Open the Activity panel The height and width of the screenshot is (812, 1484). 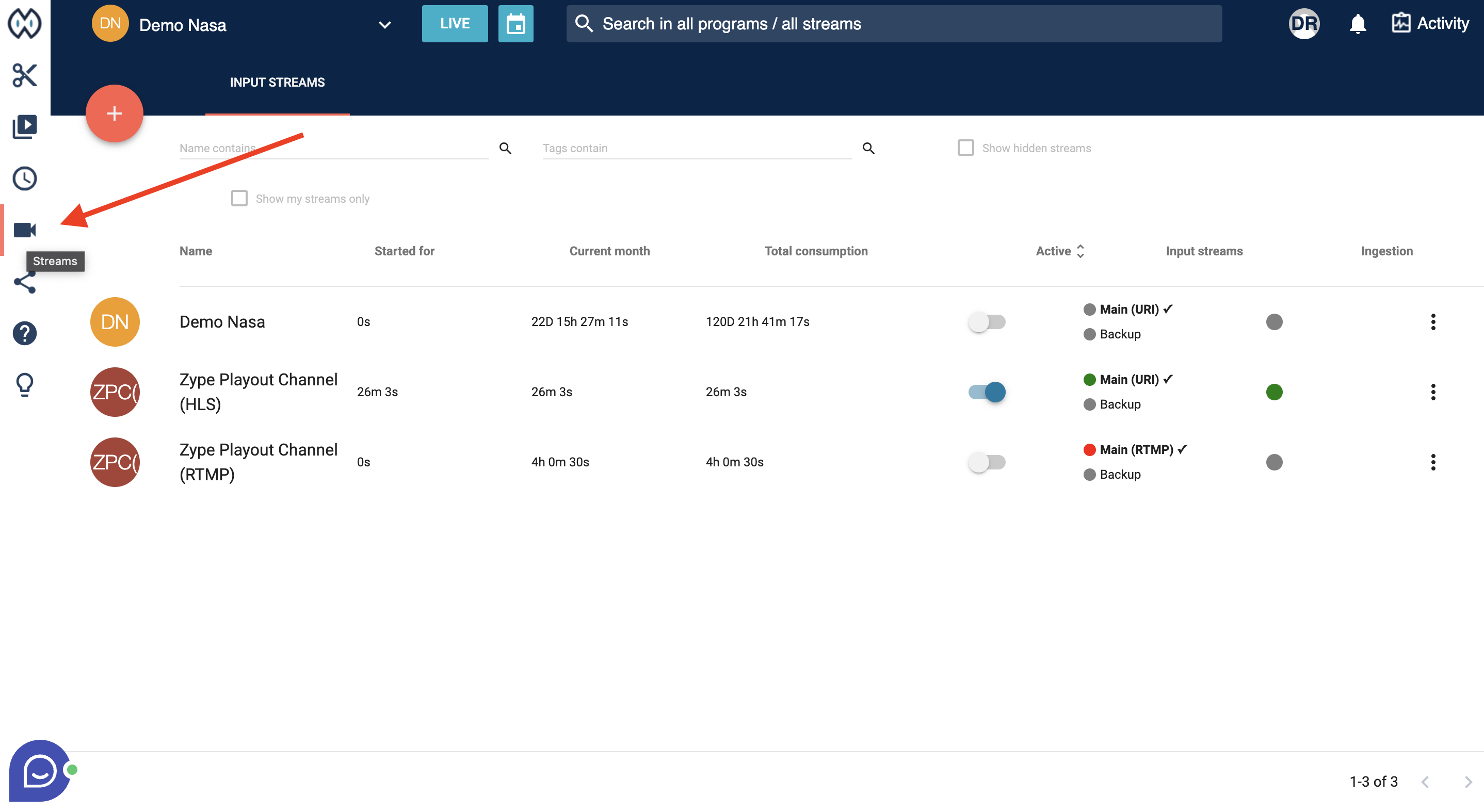point(1430,24)
